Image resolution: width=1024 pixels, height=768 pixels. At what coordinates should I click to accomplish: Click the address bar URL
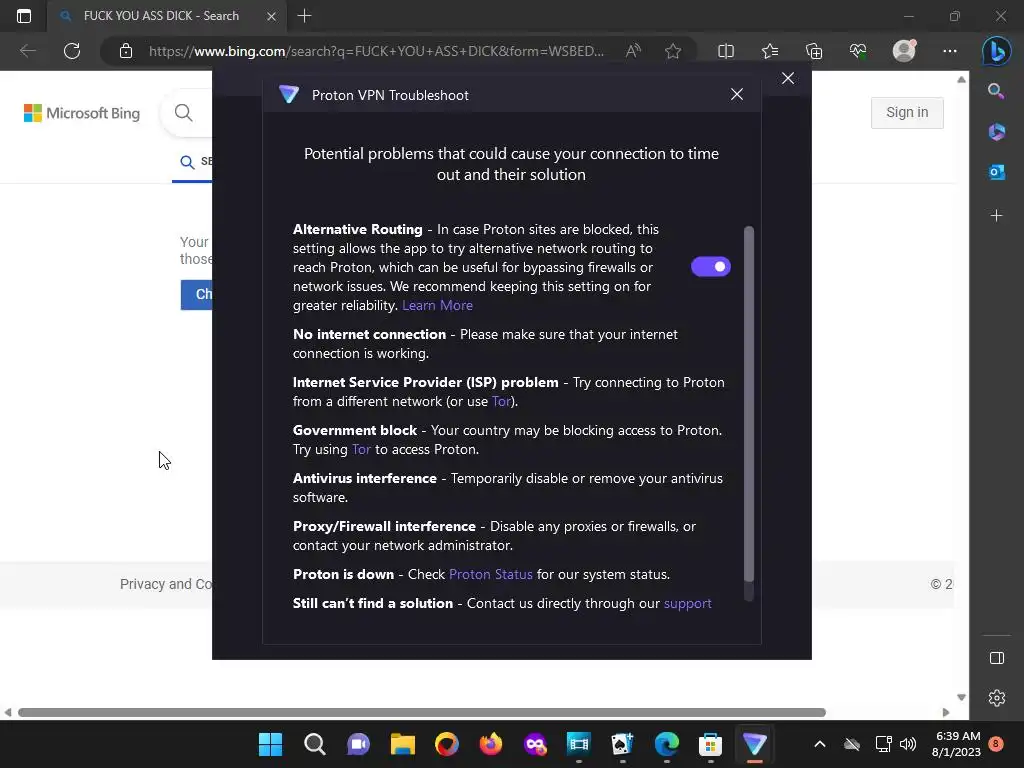(376, 51)
